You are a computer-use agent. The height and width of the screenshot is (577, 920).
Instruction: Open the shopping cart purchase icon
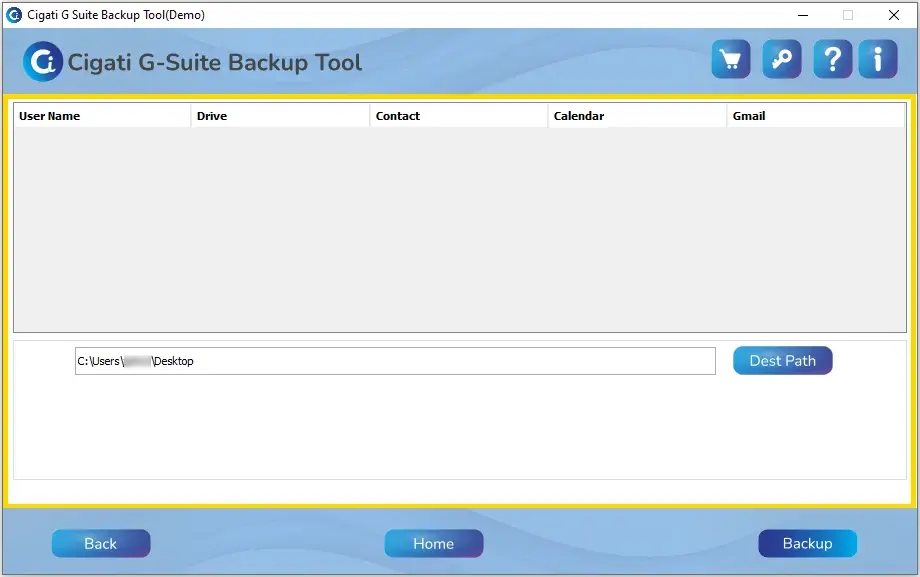[730, 59]
